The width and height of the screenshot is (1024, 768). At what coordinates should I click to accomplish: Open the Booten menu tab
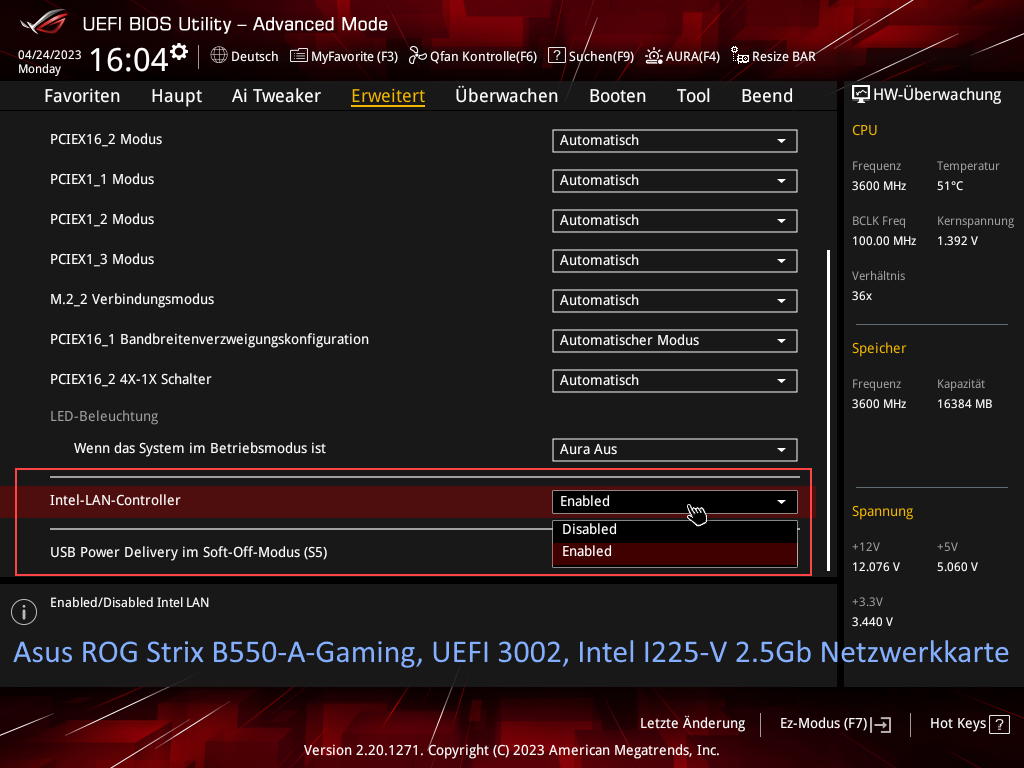point(617,95)
